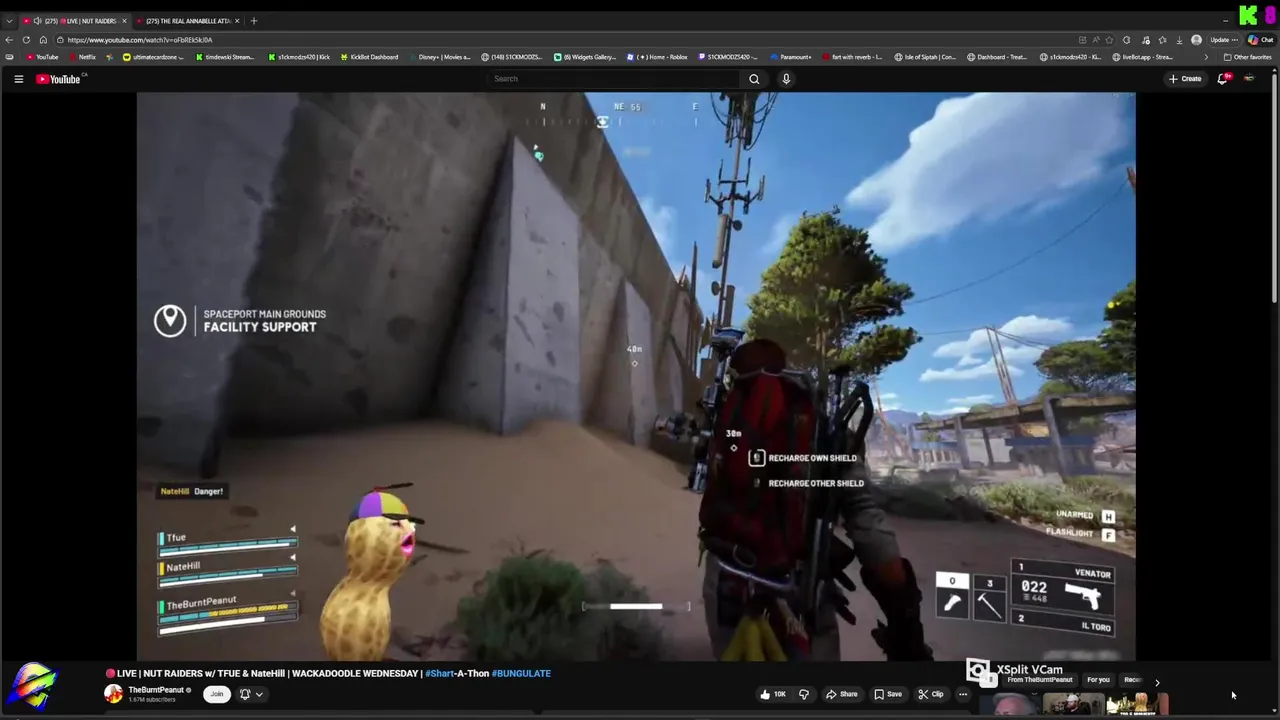Click the browser home icon
The image size is (1280, 720).
coord(43,40)
